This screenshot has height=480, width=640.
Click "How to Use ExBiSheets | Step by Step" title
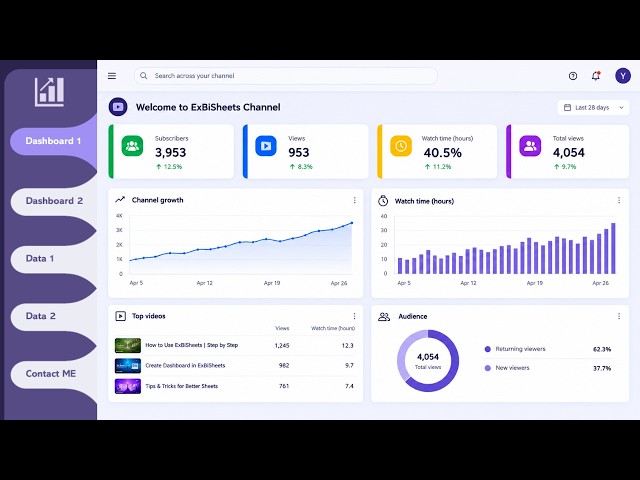(x=192, y=345)
